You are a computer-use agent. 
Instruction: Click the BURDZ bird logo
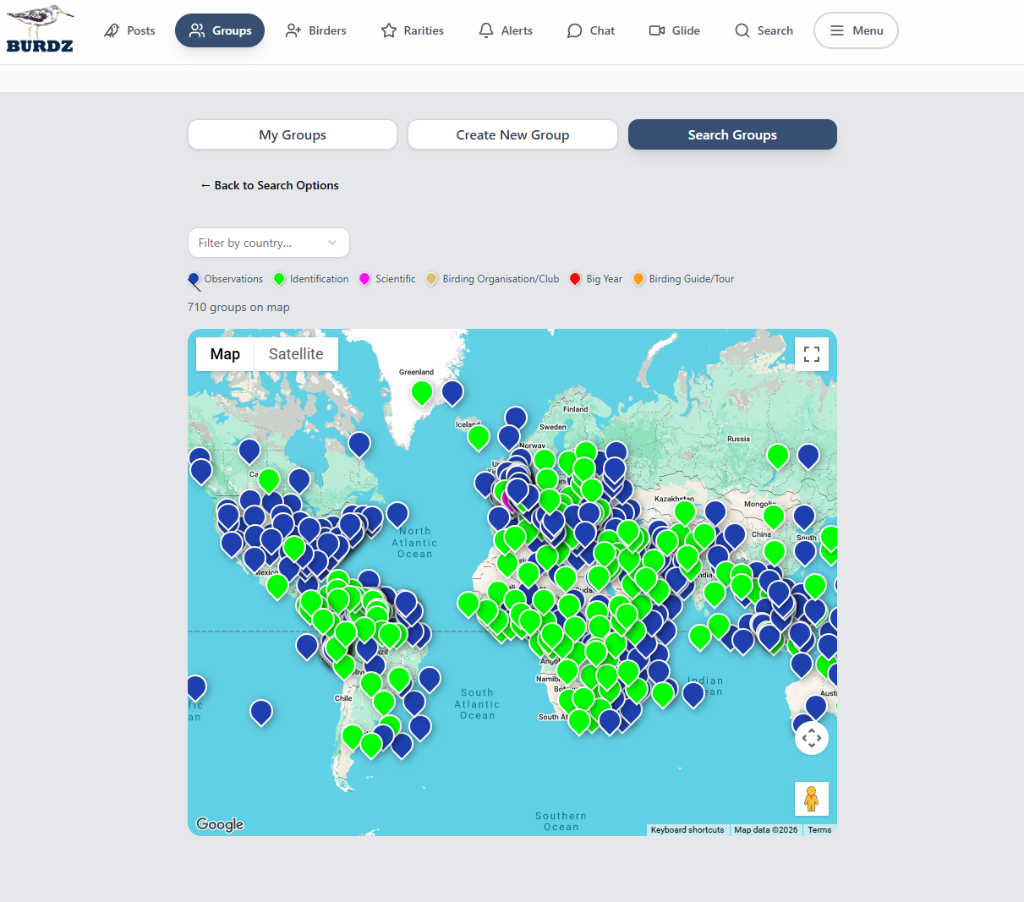pos(40,29)
